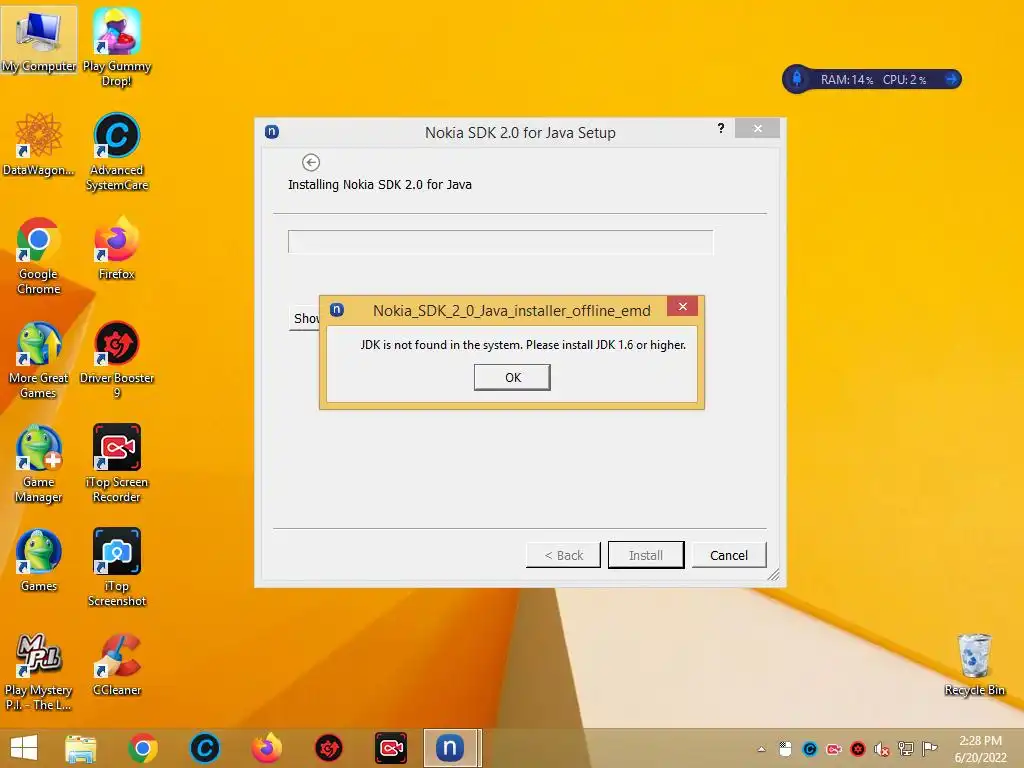Click the back arrow in setup header
This screenshot has height=768, width=1024.
coord(311,162)
